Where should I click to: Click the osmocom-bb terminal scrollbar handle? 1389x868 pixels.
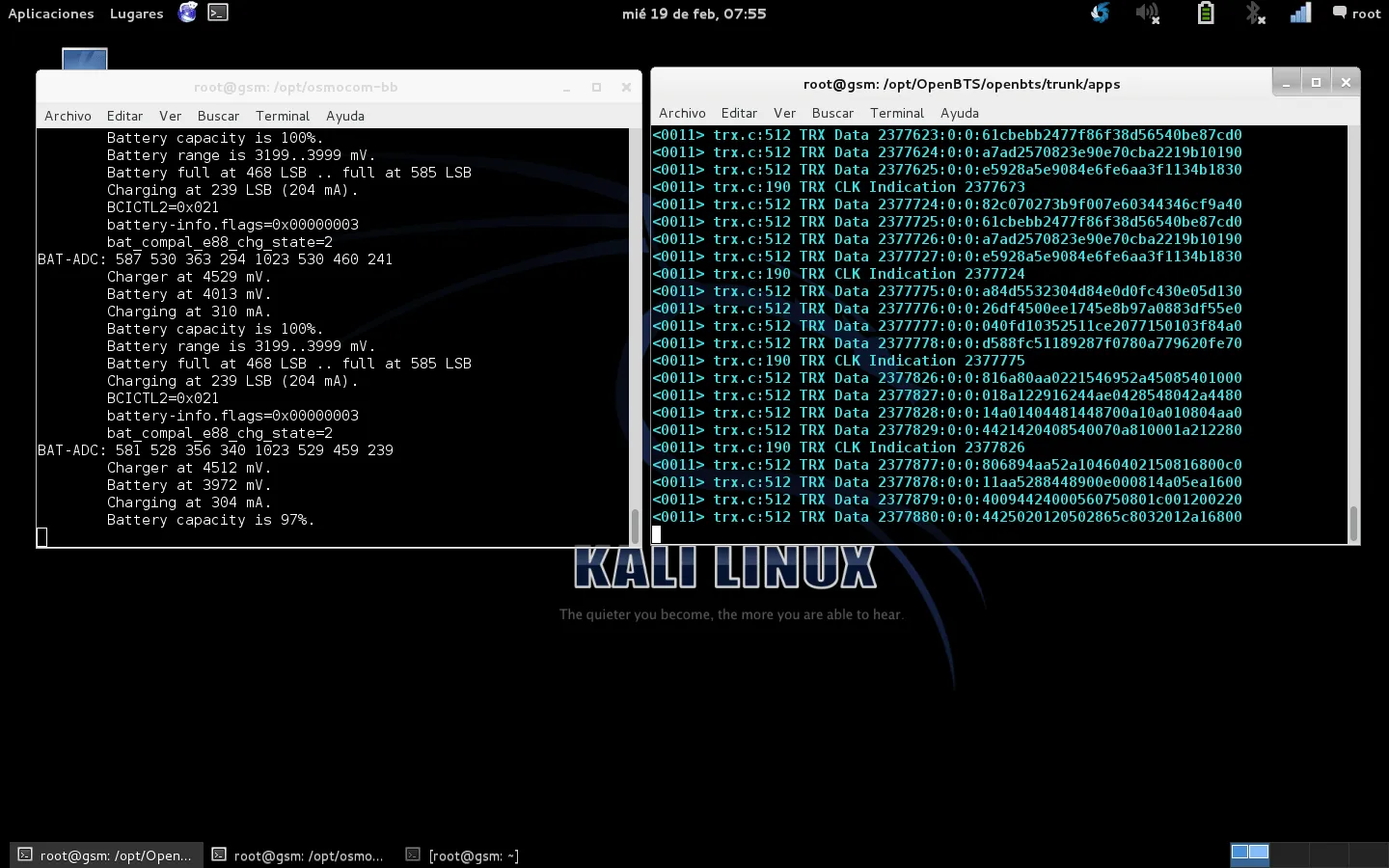click(634, 527)
